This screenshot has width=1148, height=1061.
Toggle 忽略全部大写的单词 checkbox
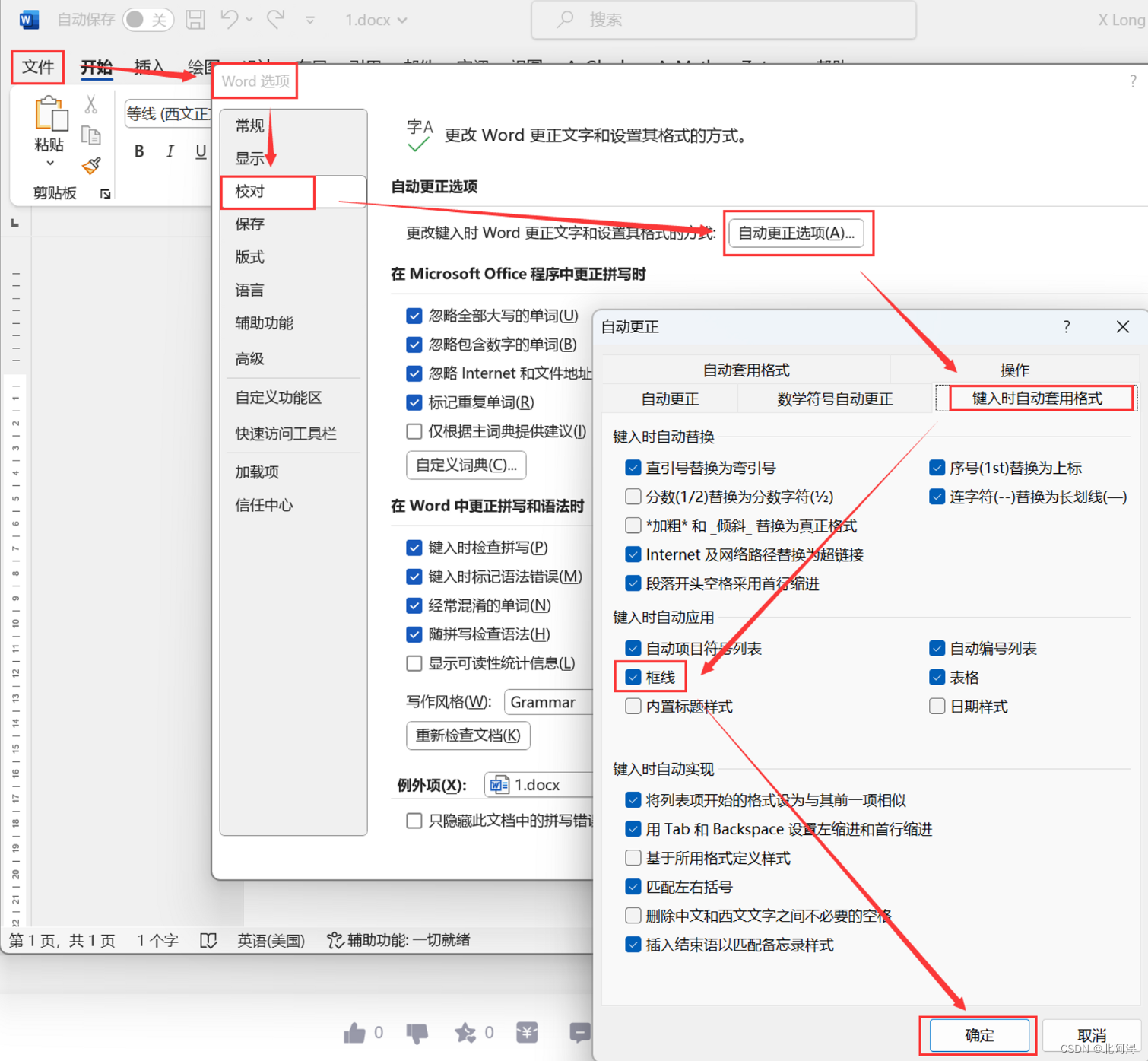[414, 316]
